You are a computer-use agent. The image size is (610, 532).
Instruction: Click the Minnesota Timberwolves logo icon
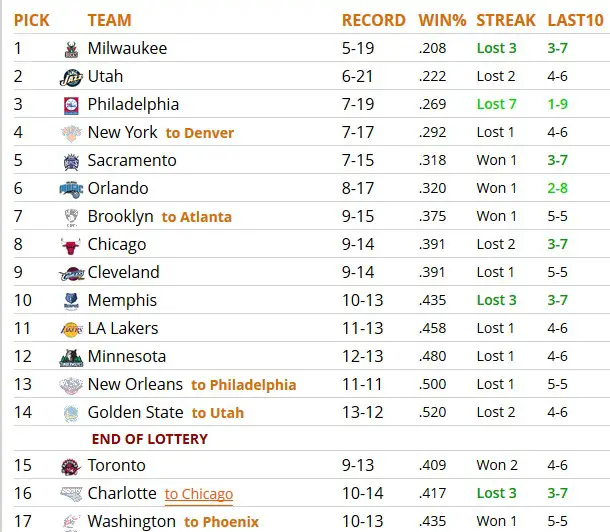point(71,357)
